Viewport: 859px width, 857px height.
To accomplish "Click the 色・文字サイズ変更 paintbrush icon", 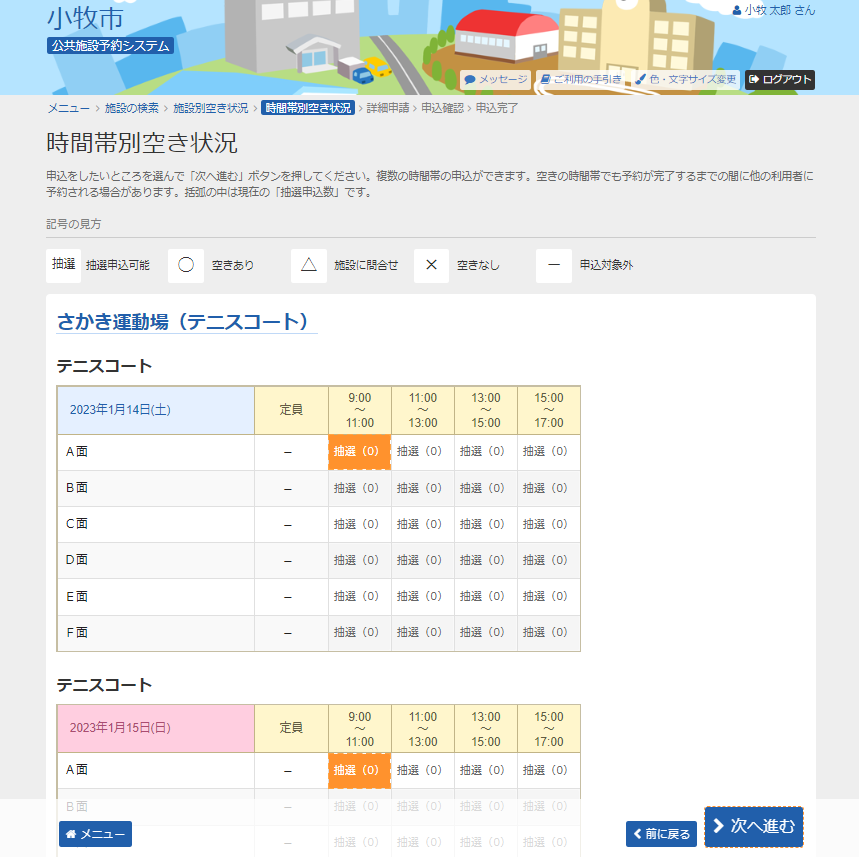I will (x=641, y=80).
